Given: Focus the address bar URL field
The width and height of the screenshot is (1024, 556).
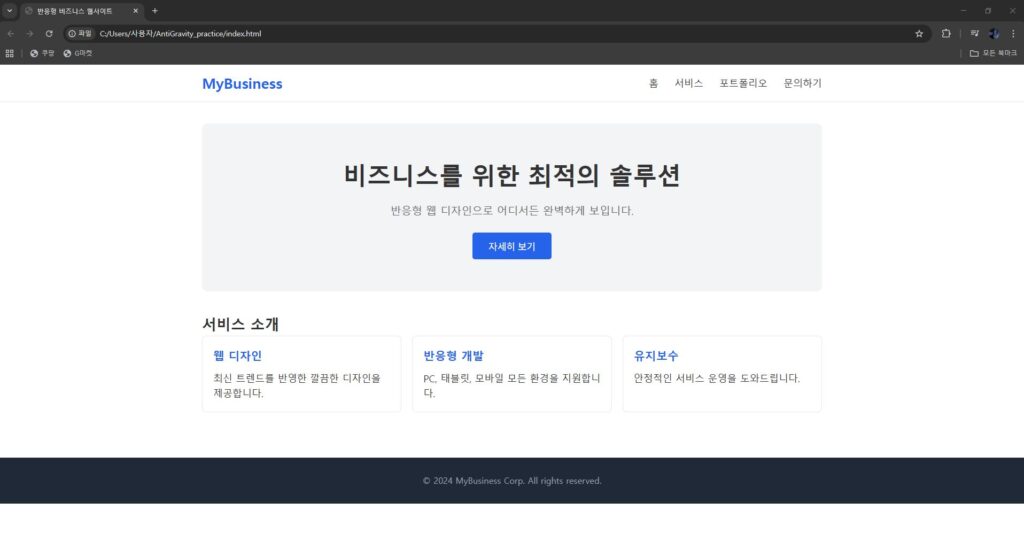Looking at the screenshot, I should pyautogui.click(x=496, y=33).
